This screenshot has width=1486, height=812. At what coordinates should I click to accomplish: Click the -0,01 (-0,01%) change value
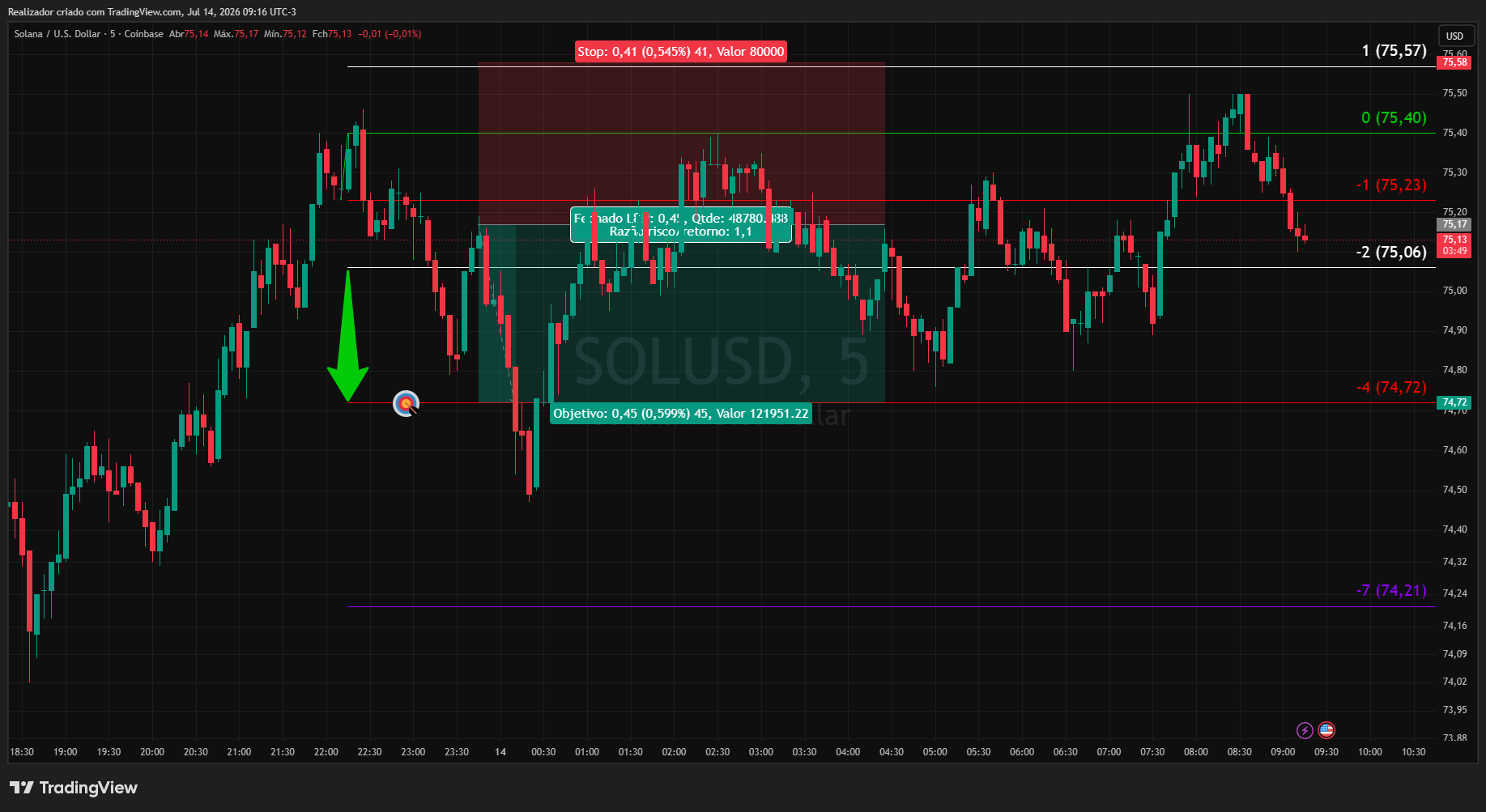click(390, 34)
